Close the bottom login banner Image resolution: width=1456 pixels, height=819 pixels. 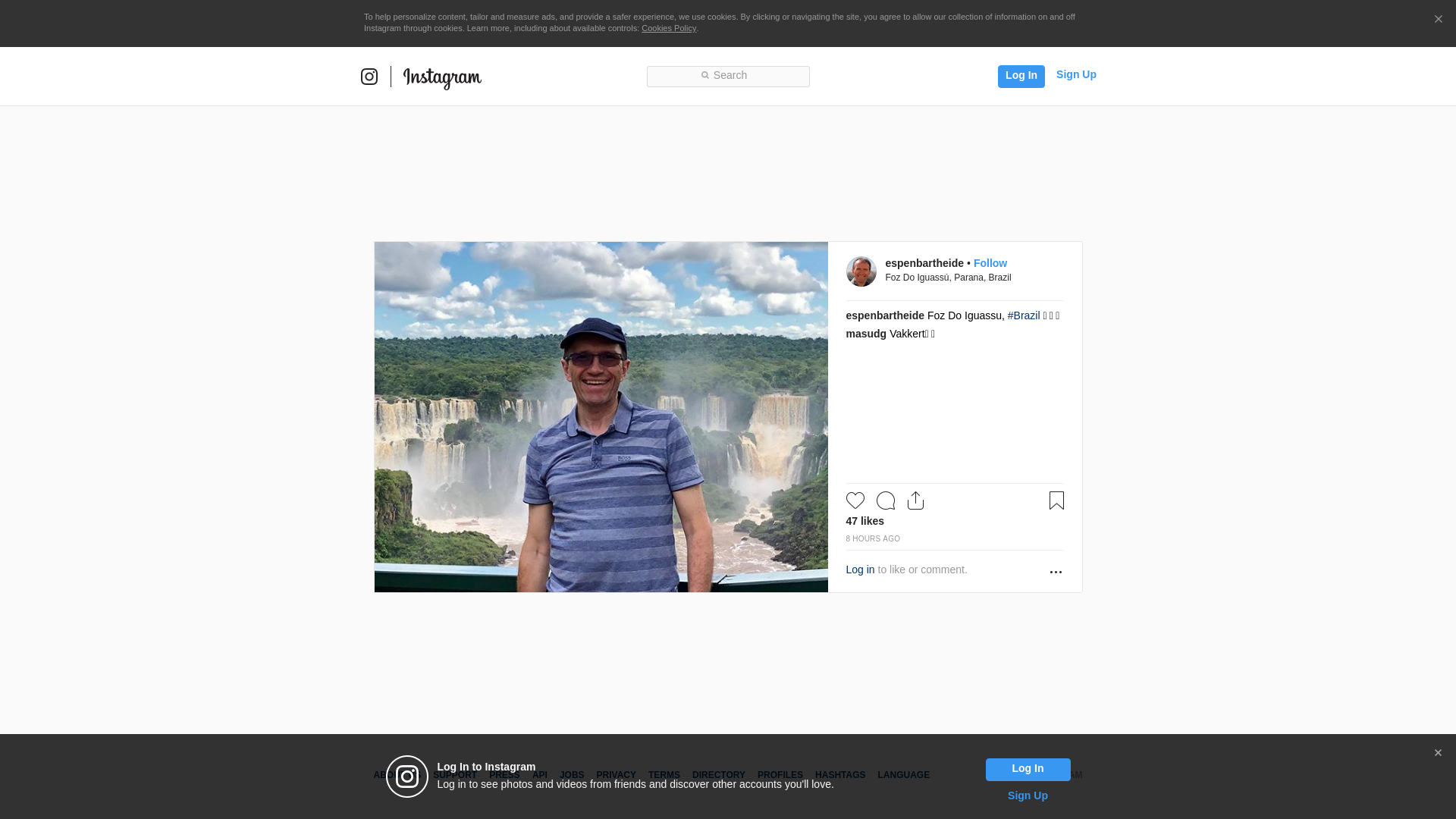[1437, 753]
